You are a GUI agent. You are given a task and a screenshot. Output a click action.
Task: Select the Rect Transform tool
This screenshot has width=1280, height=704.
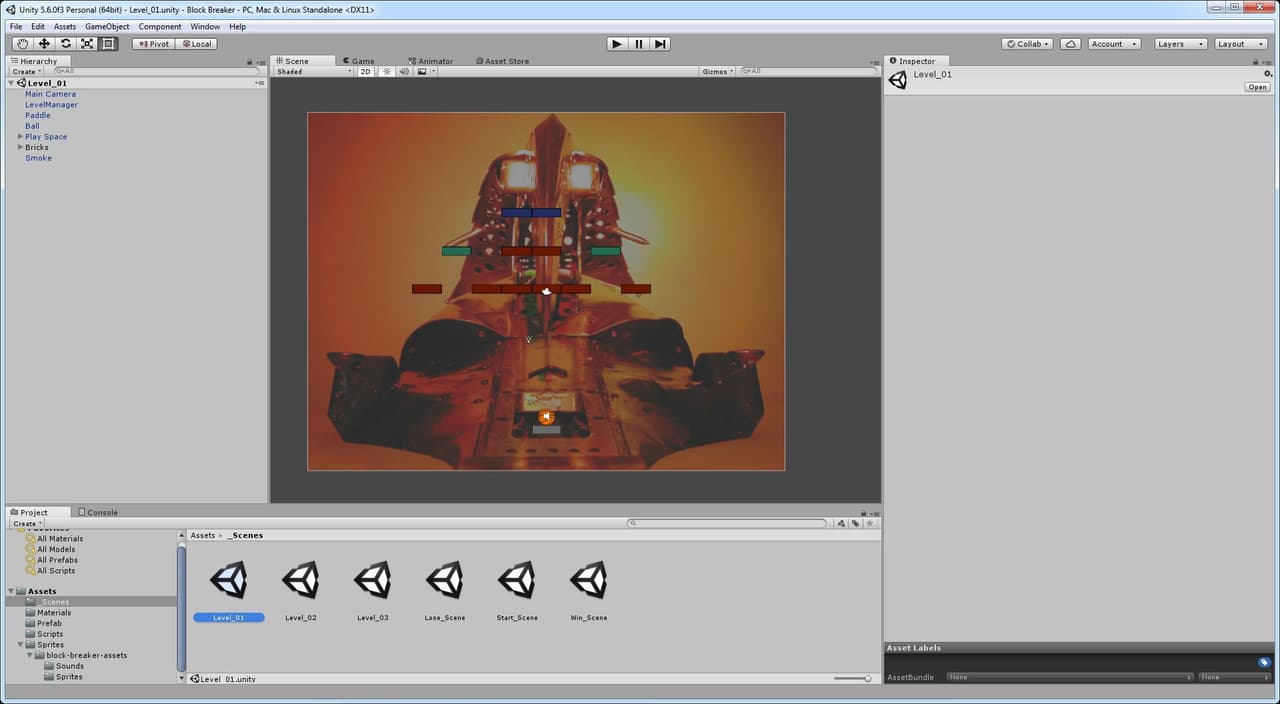tap(109, 44)
